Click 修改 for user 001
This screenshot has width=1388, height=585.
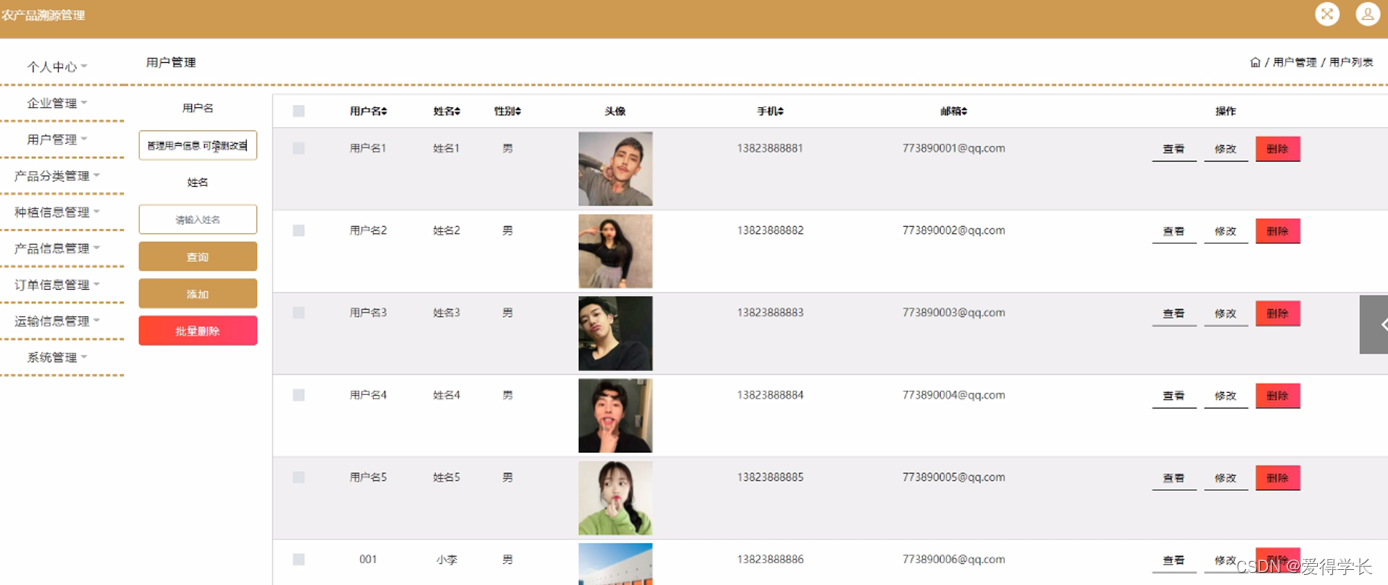point(1226,561)
